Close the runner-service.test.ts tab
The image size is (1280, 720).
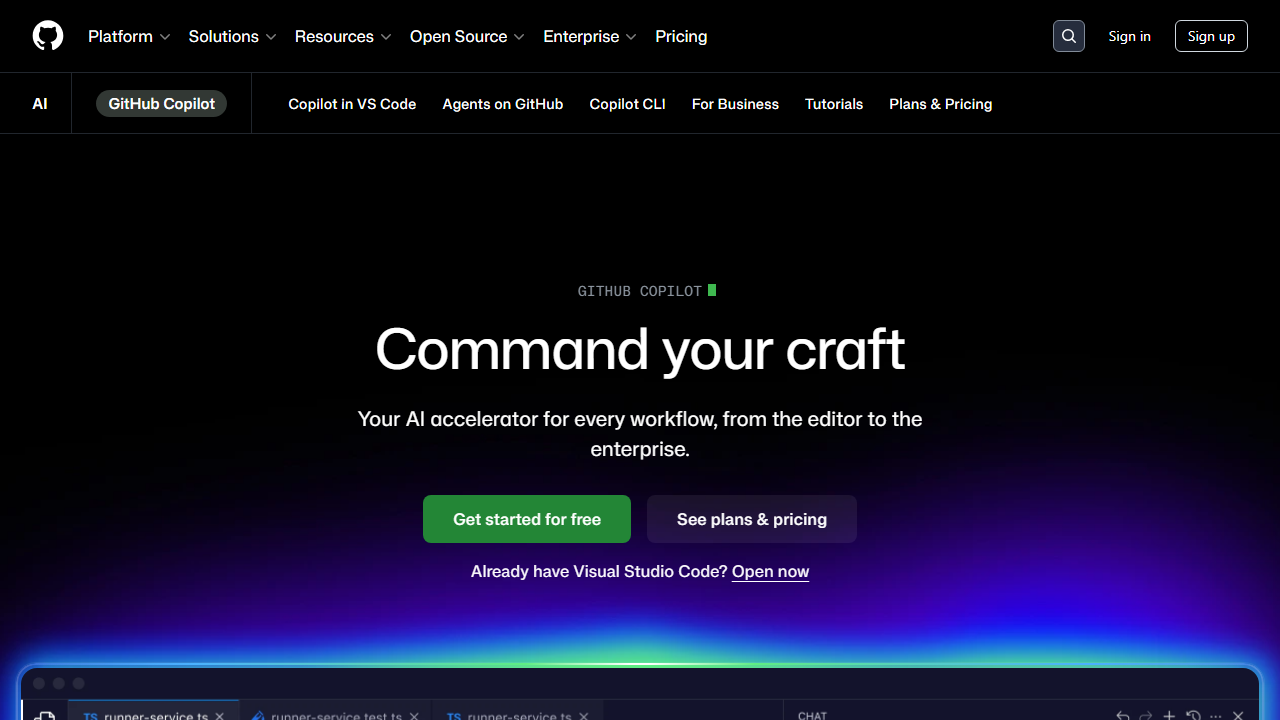(x=413, y=716)
